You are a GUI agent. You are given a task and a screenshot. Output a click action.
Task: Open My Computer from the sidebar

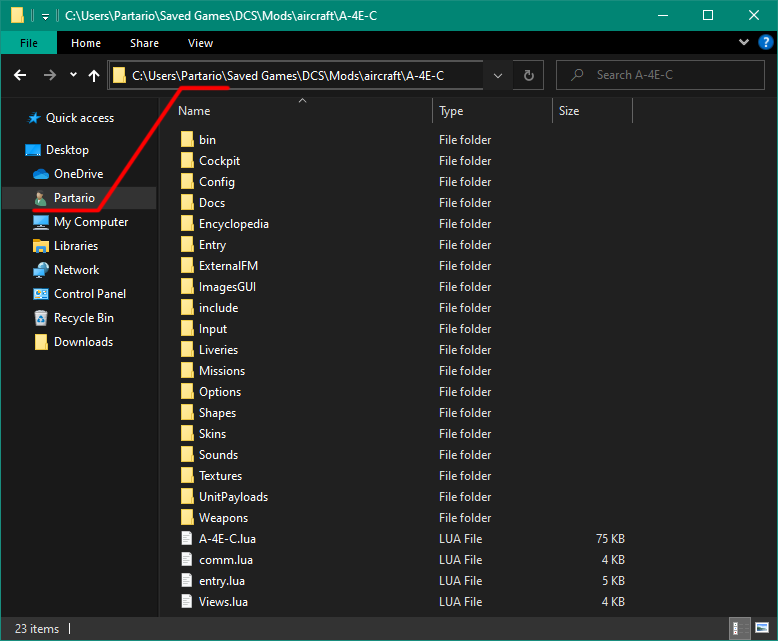(80, 222)
